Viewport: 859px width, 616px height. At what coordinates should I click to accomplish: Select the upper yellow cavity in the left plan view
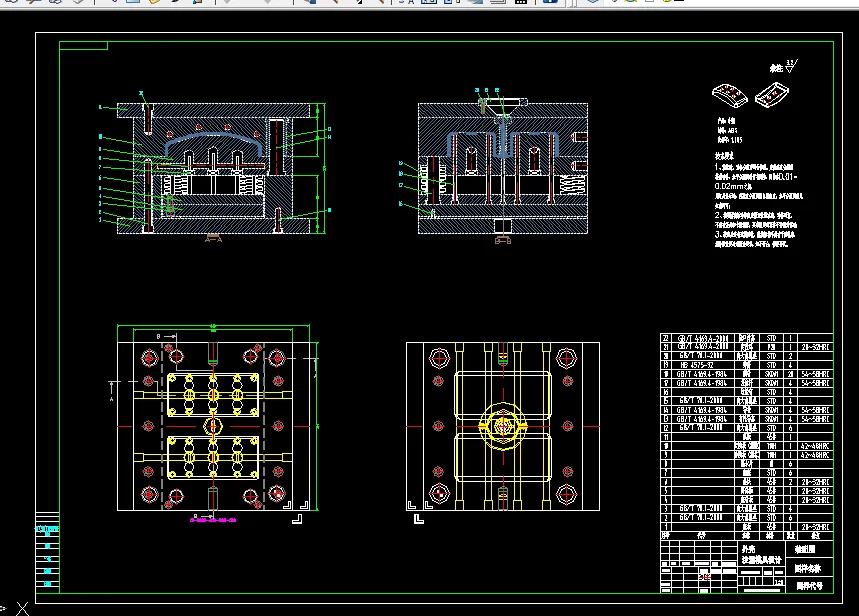point(213,395)
